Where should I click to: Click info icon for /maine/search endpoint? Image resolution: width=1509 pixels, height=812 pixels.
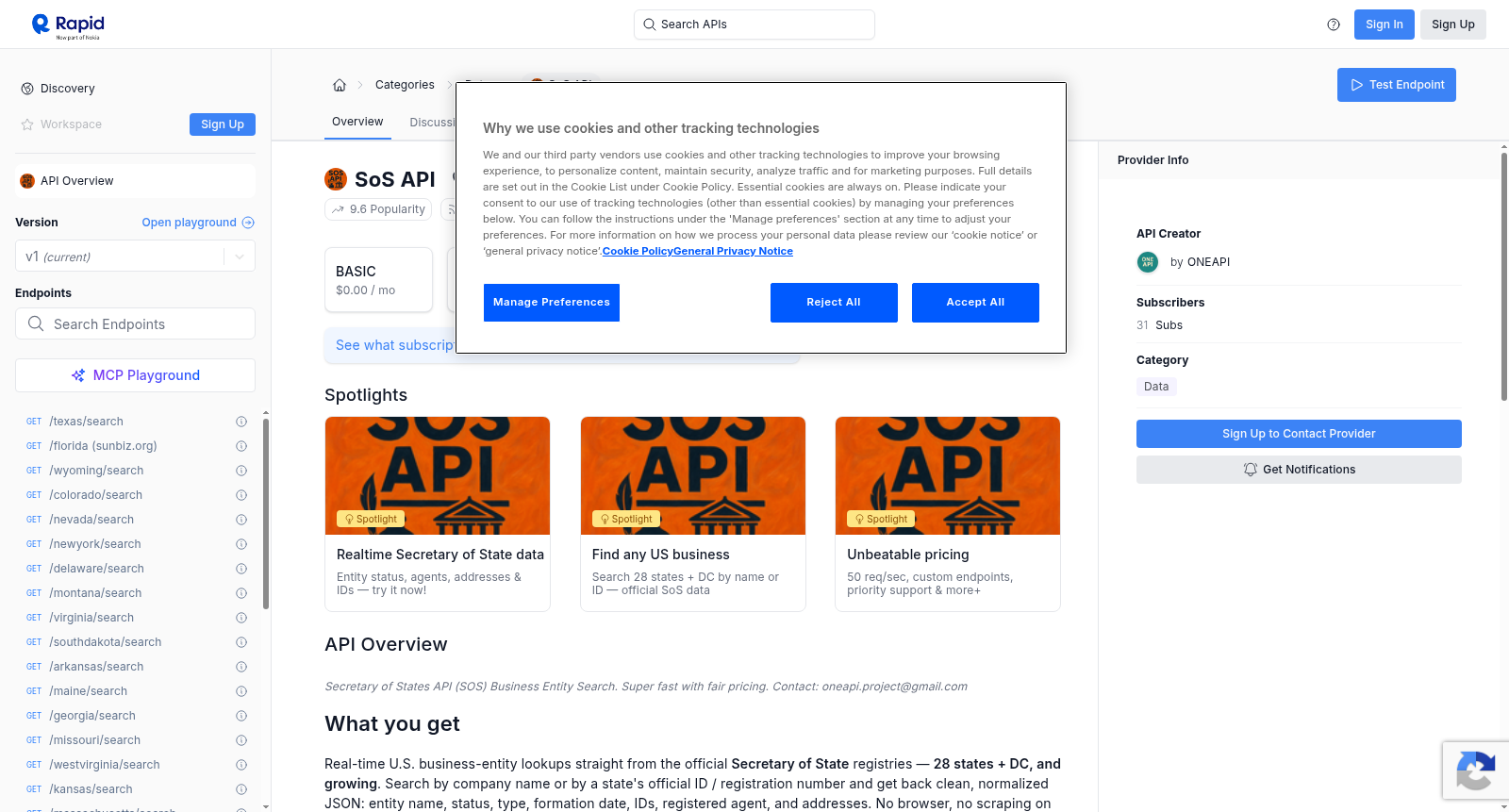coord(241,691)
